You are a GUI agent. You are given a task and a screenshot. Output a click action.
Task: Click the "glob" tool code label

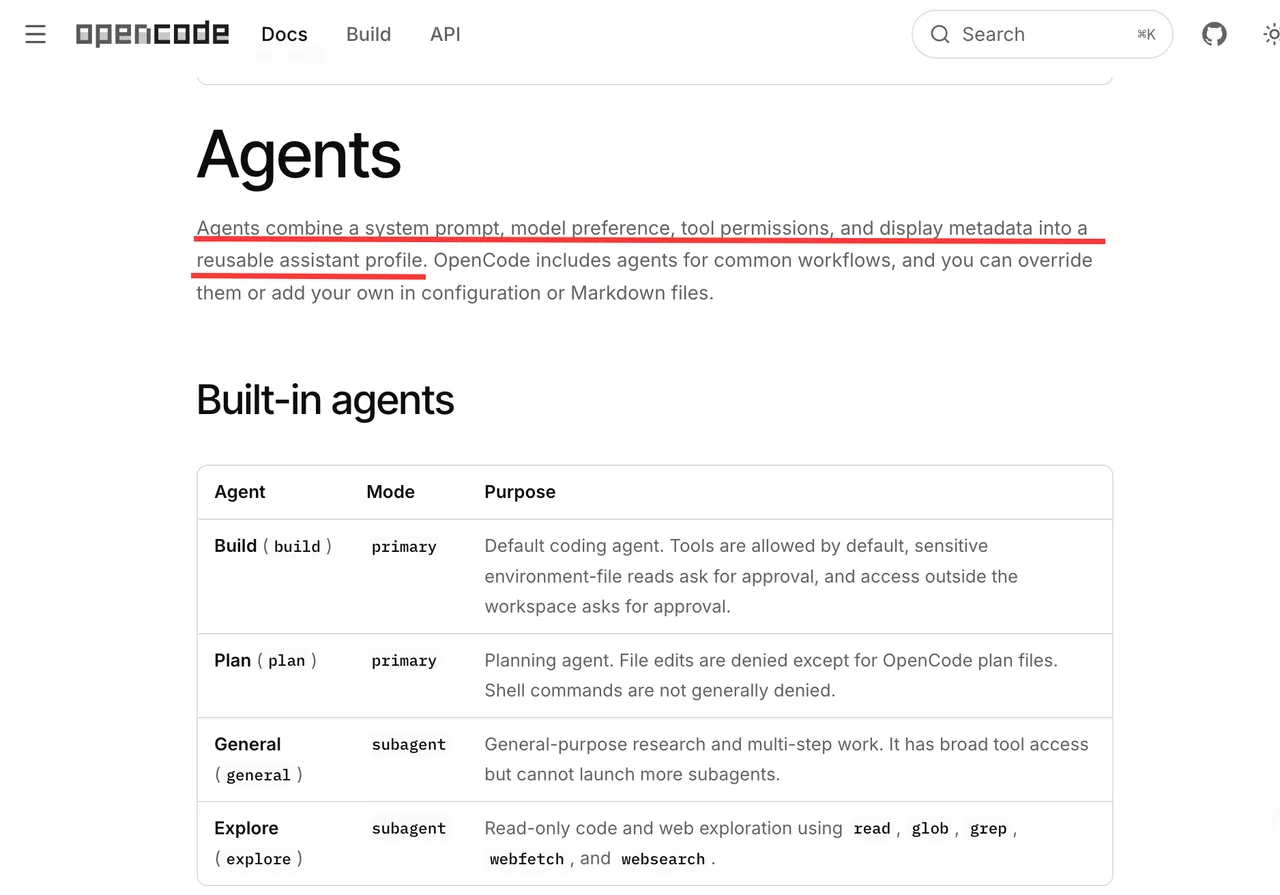pyautogui.click(x=930, y=829)
